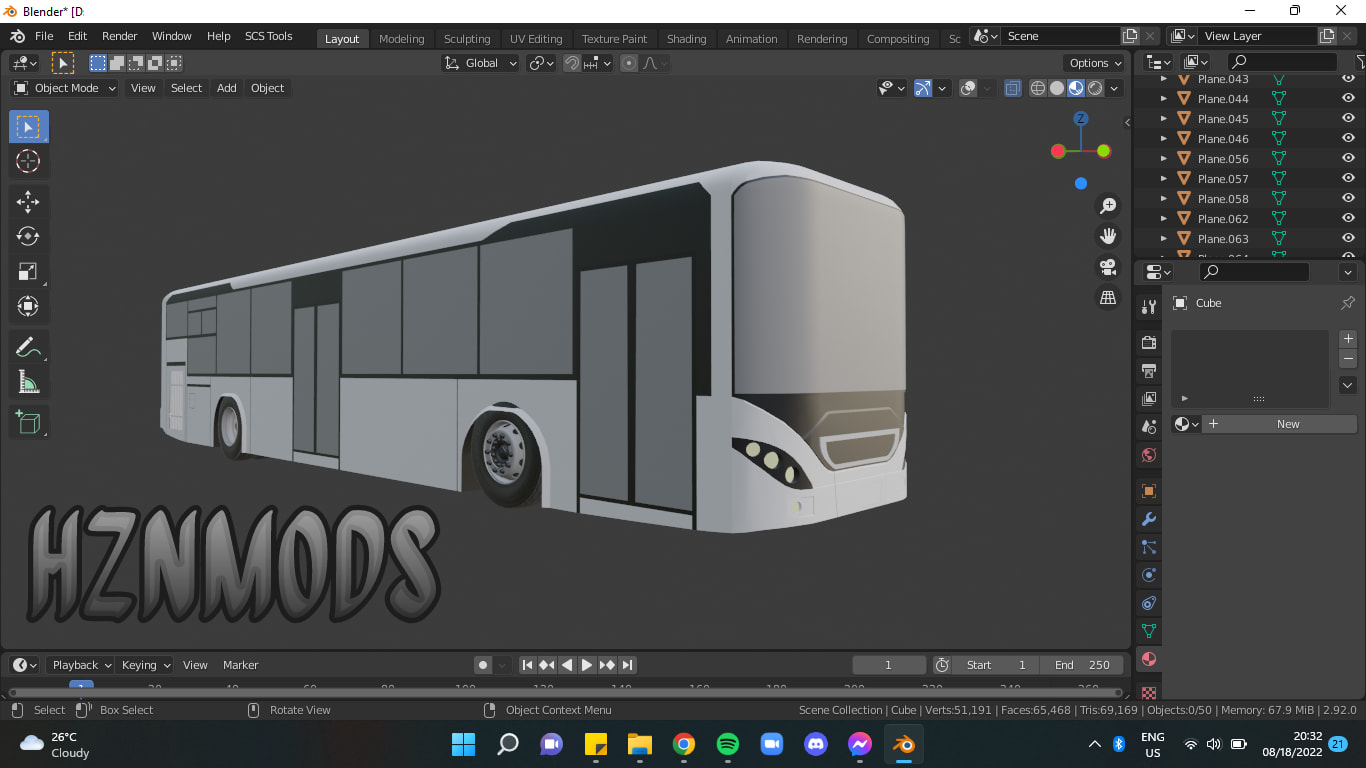The height and width of the screenshot is (768, 1366).
Task: Open Render properties camera tab
Action: 1149,343
